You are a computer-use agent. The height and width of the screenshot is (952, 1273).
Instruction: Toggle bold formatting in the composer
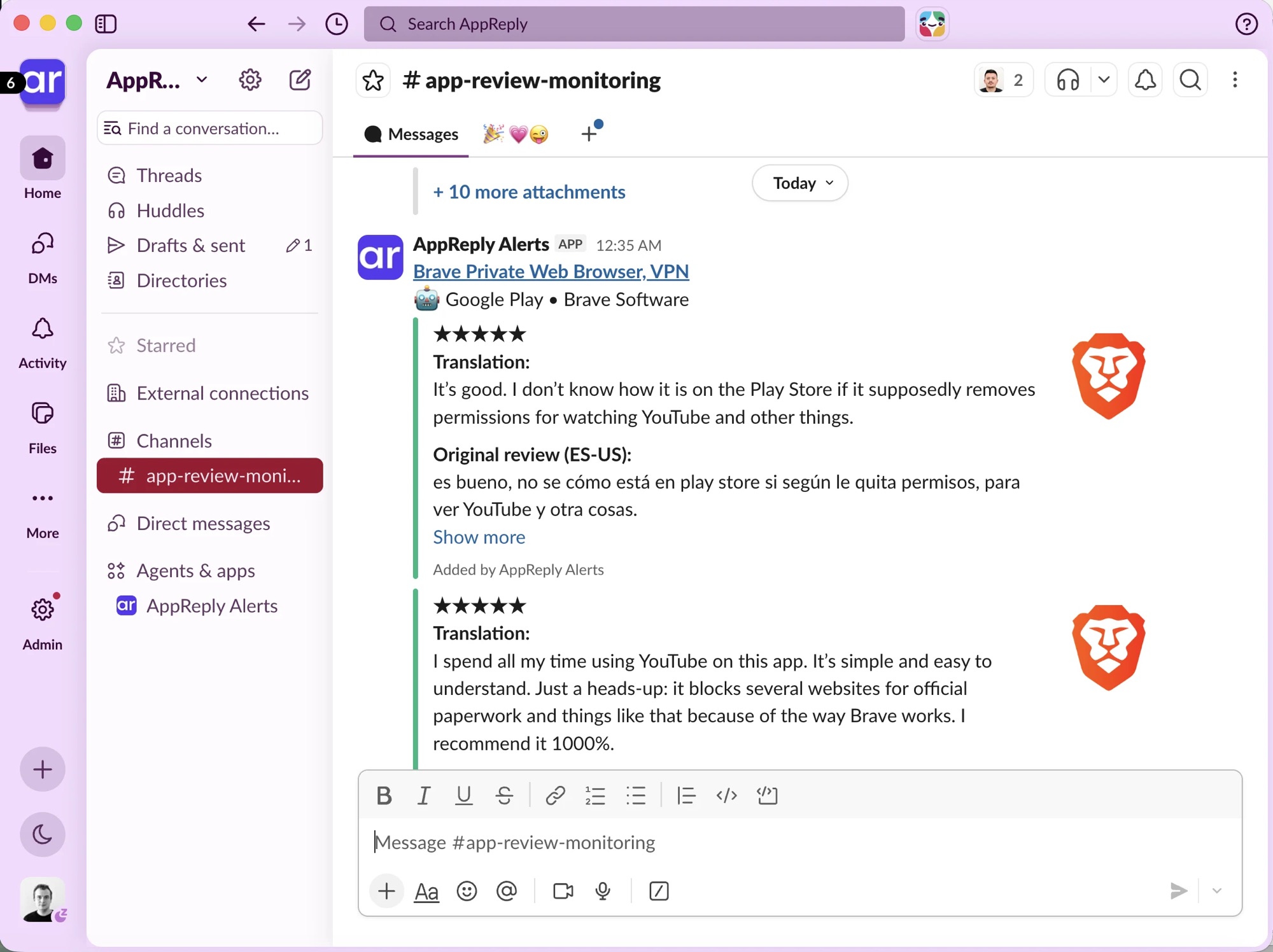pos(384,795)
